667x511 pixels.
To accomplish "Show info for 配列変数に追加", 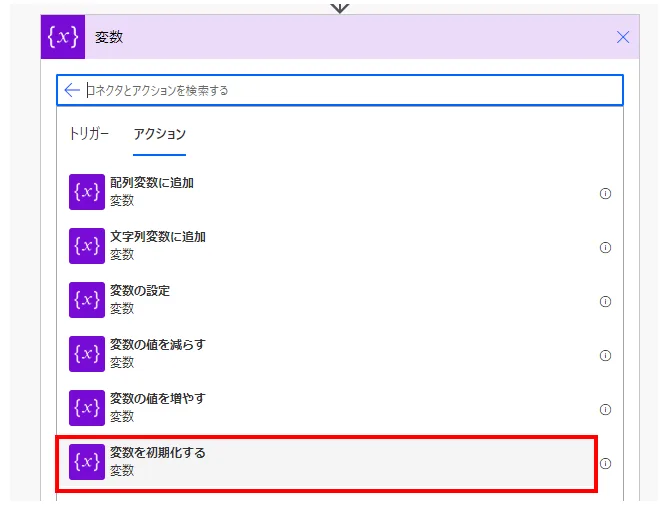I will tap(605, 194).
